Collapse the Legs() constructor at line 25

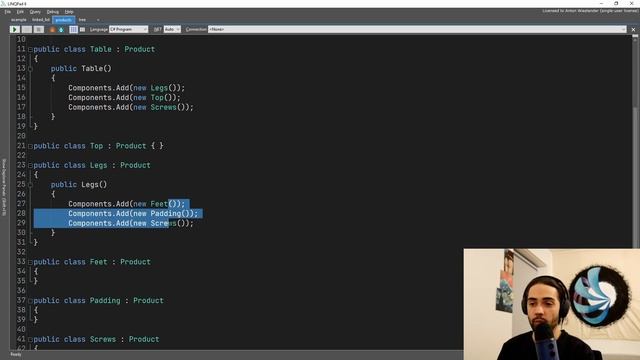point(30,184)
